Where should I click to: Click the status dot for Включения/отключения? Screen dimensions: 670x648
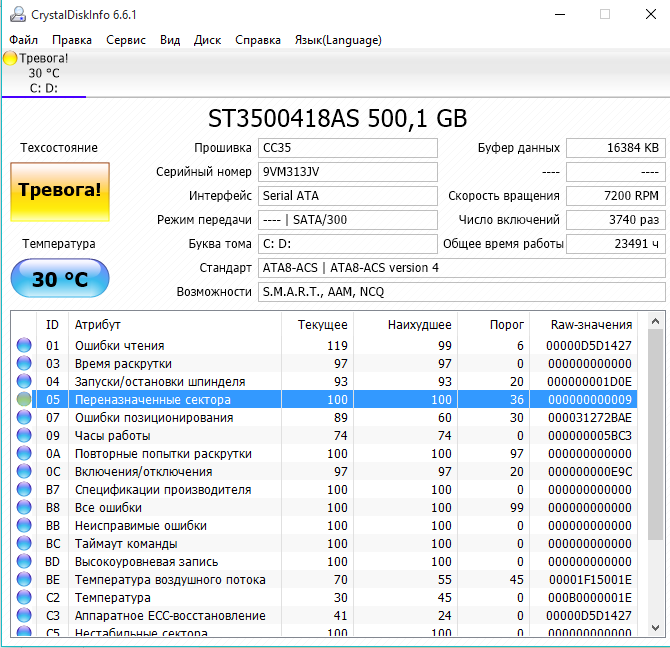[x=24, y=471]
